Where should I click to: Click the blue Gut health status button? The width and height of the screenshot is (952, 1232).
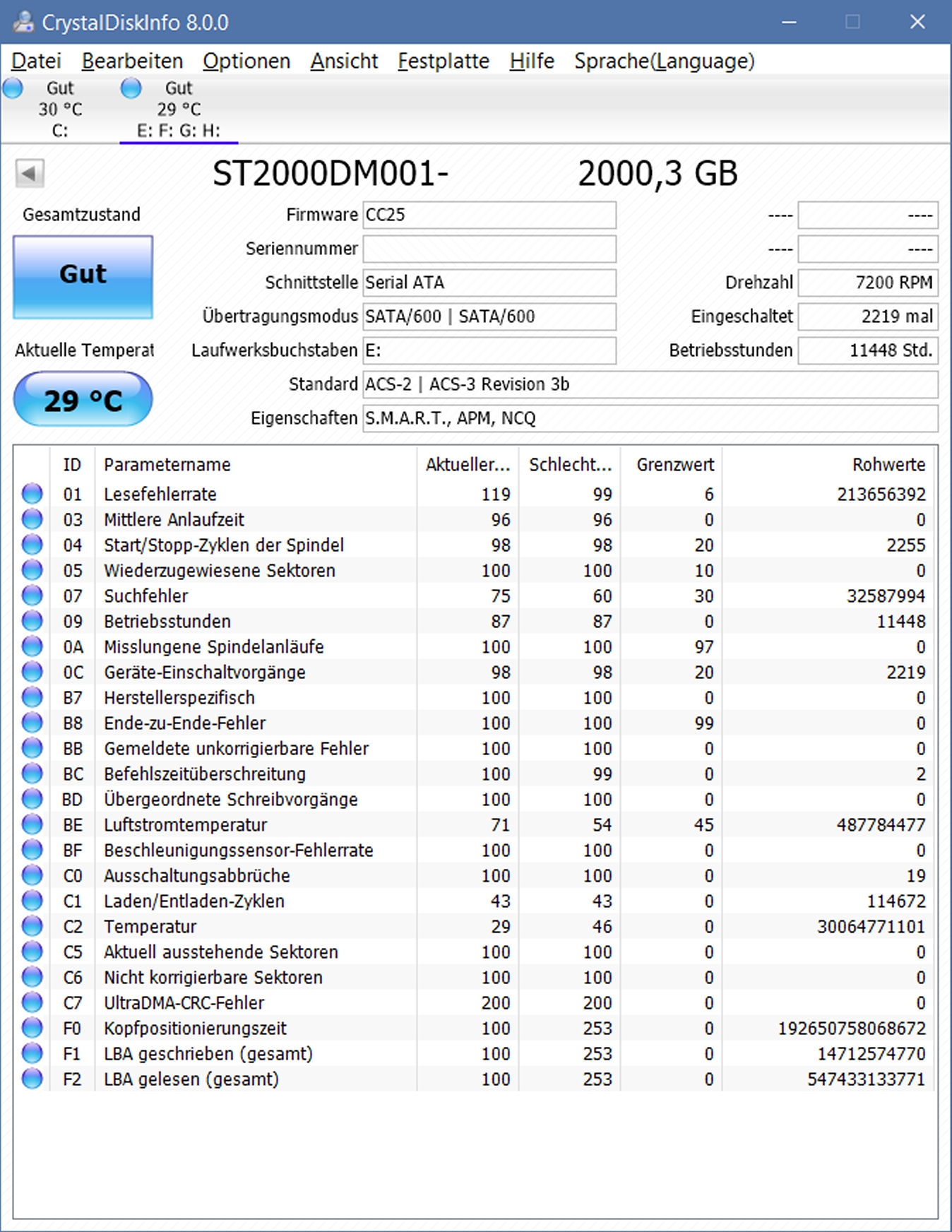(x=83, y=276)
